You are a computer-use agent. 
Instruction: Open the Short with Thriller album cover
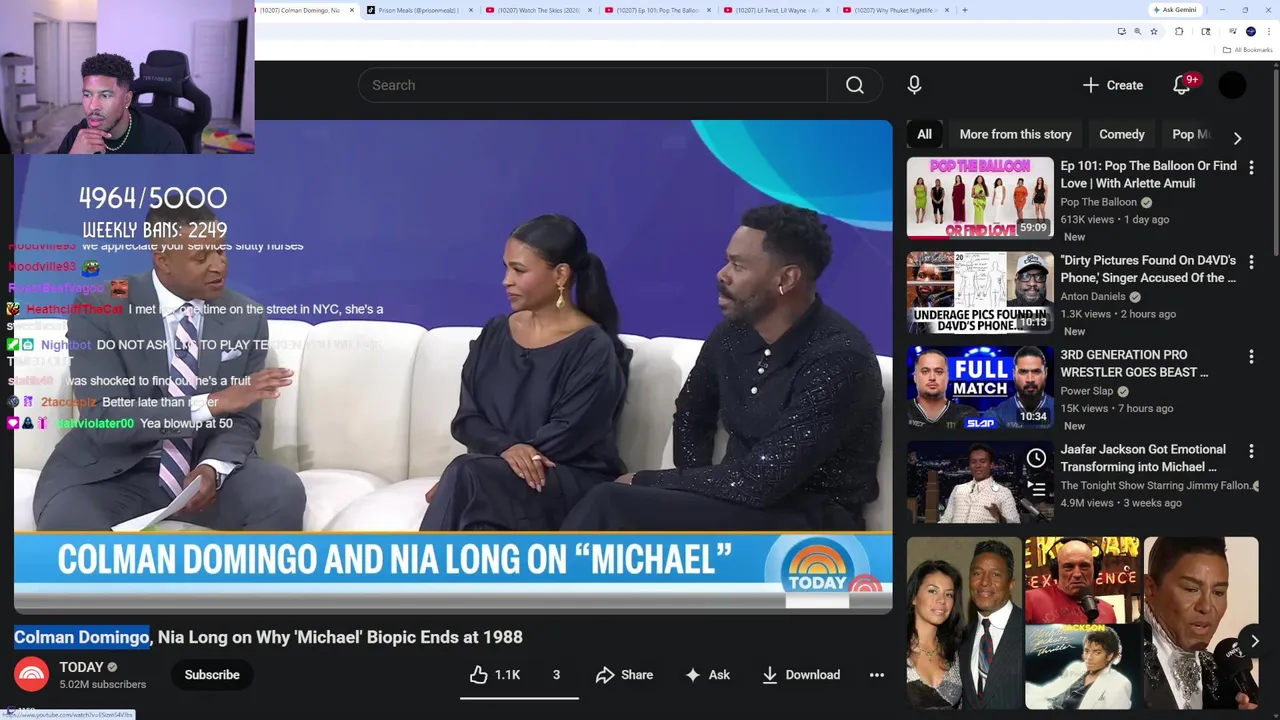click(1082, 623)
